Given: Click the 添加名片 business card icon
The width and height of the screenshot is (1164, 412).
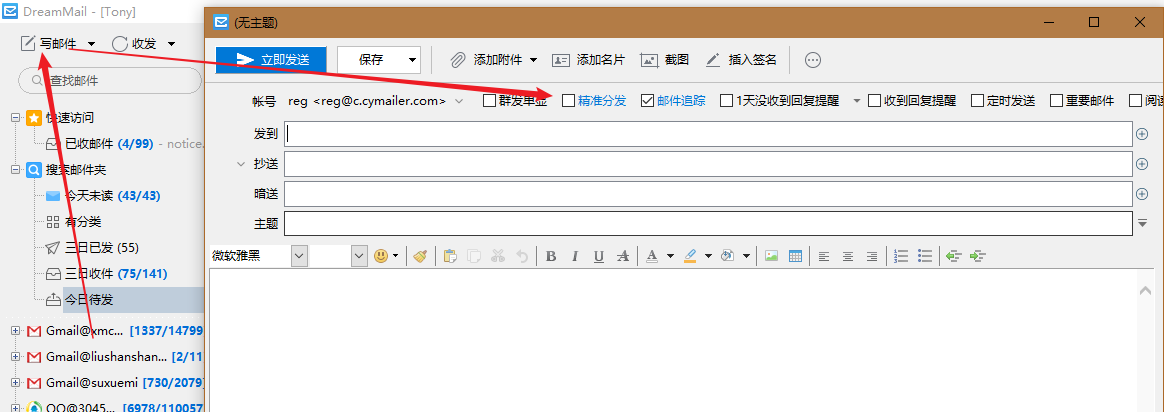Looking at the screenshot, I should pyautogui.click(x=560, y=60).
